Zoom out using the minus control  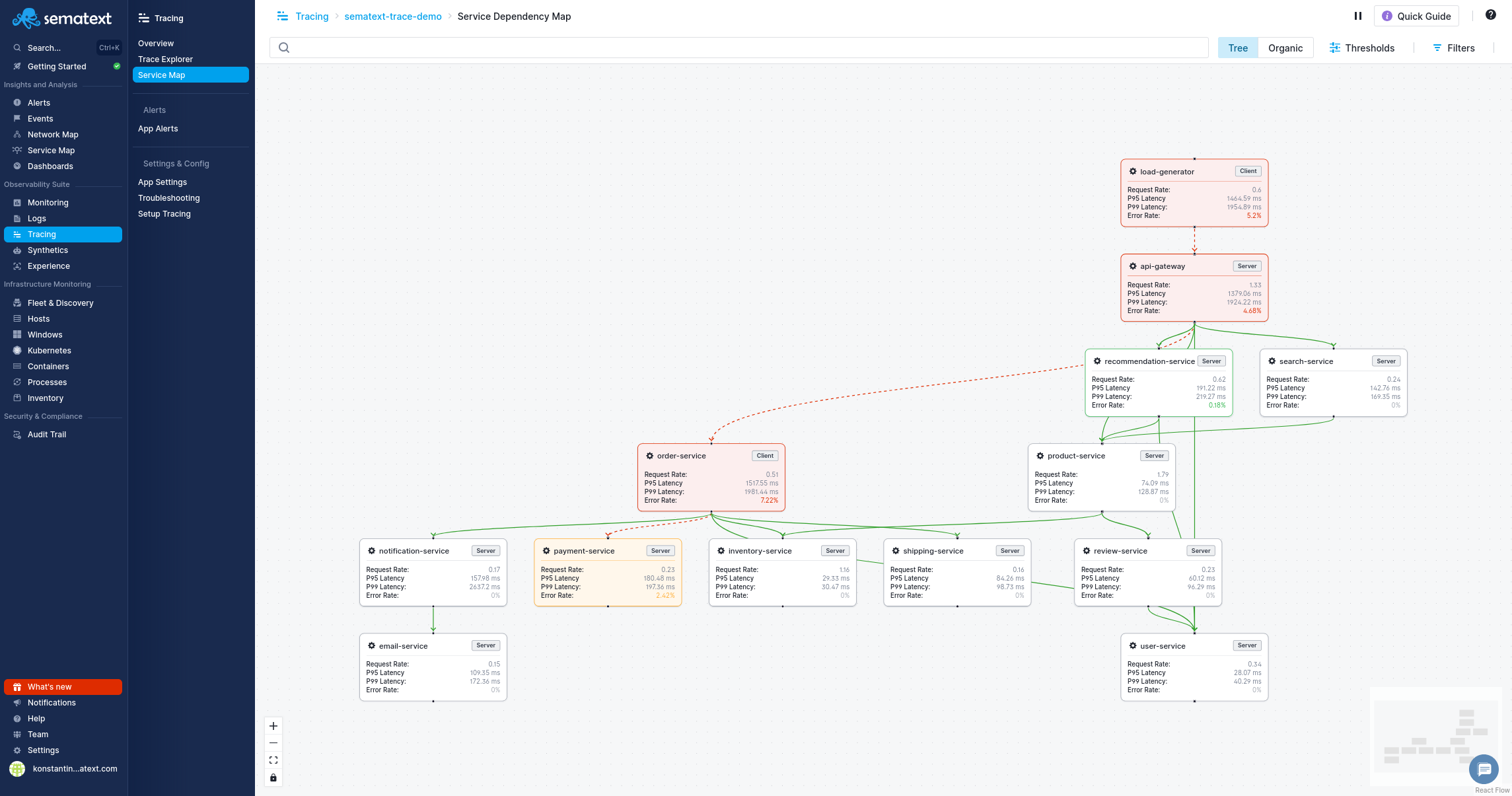pyautogui.click(x=273, y=743)
